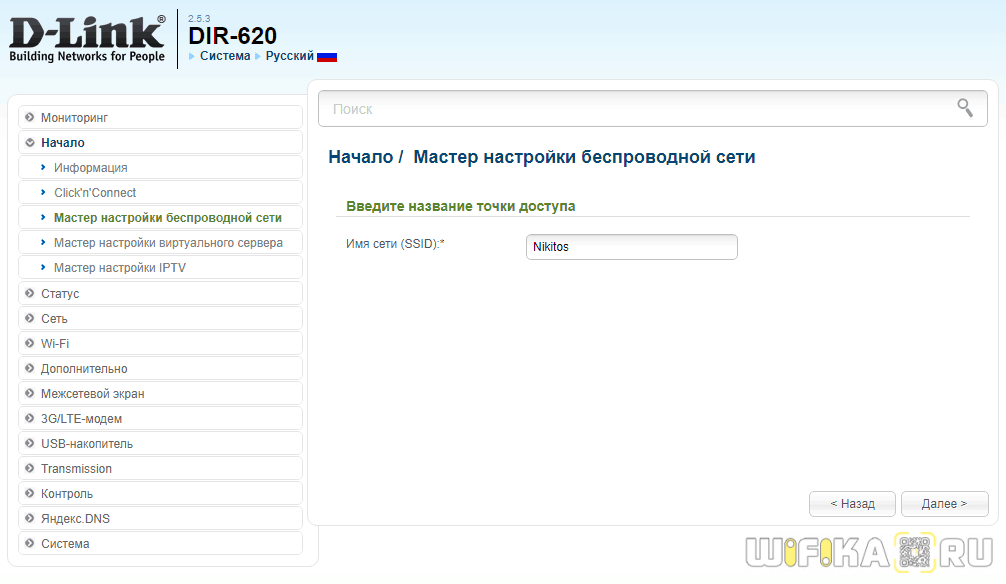
Task: Expand the Статус section arrow
Action: tap(30, 293)
